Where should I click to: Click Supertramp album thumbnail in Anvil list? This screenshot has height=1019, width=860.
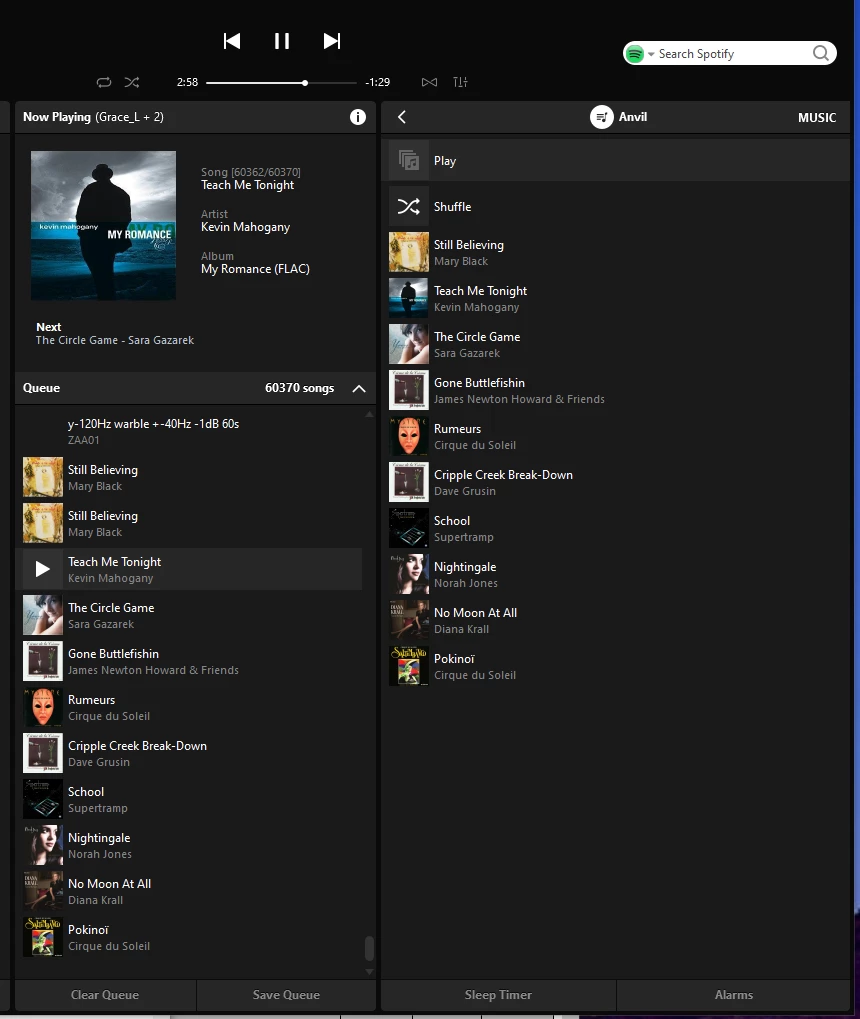tap(409, 528)
